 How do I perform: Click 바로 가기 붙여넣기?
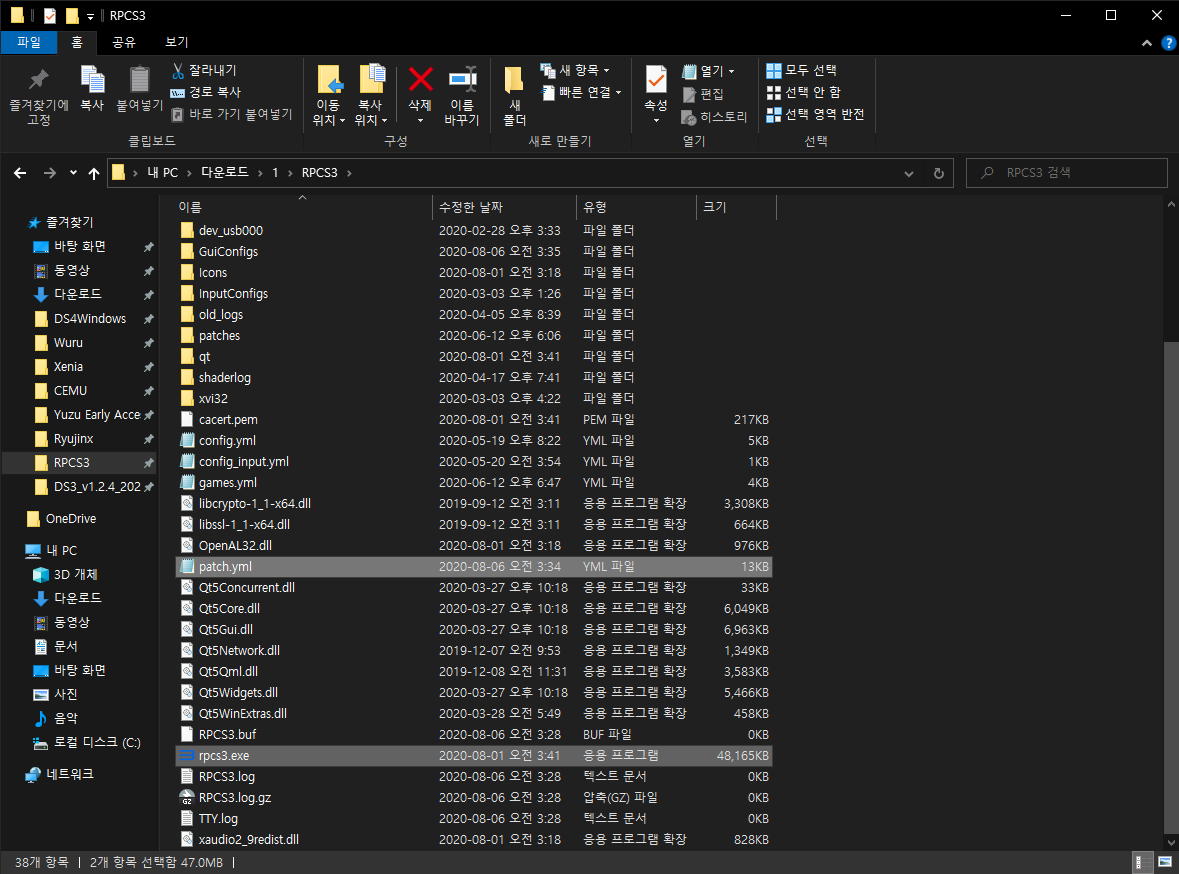tap(232, 114)
